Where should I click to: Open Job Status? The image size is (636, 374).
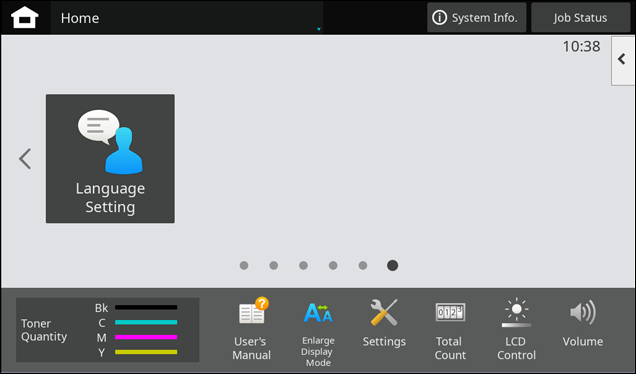point(580,17)
